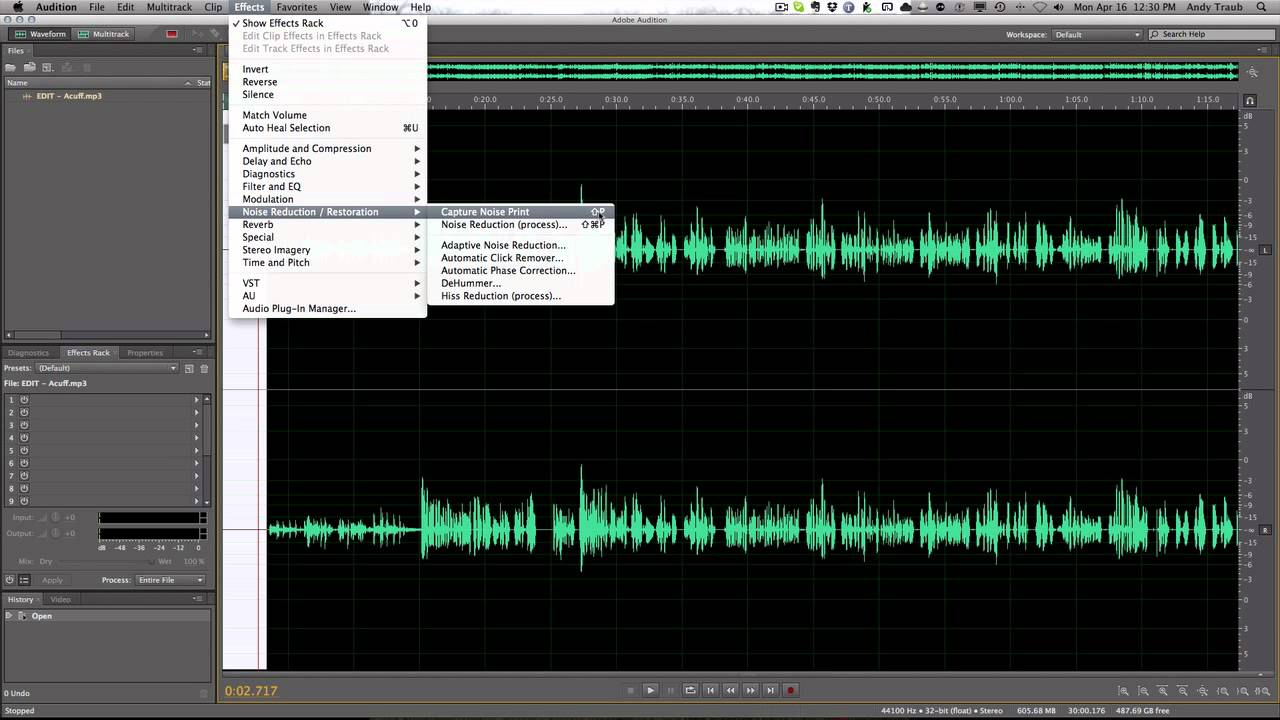Toggle main effects rack power button
The image size is (1280, 720).
point(10,580)
